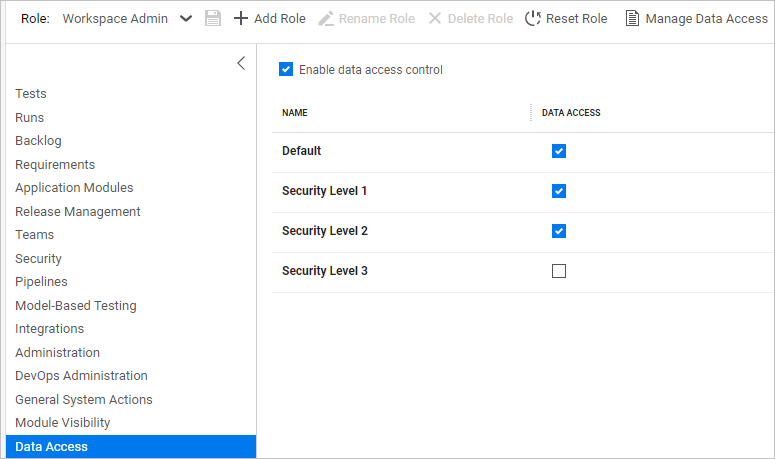Click the DATA ACCESS column header
Image resolution: width=775 pixels, height=459 pixels.
click(x=571, y=113)
